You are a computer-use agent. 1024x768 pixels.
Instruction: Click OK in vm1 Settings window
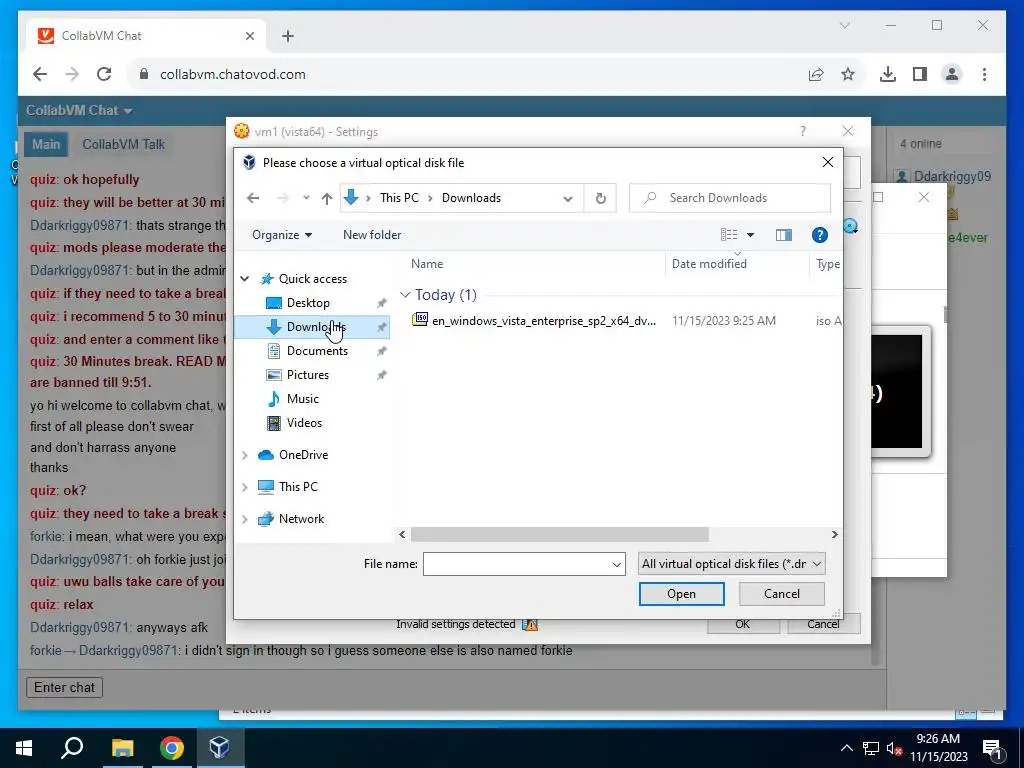tap(743, 625)
